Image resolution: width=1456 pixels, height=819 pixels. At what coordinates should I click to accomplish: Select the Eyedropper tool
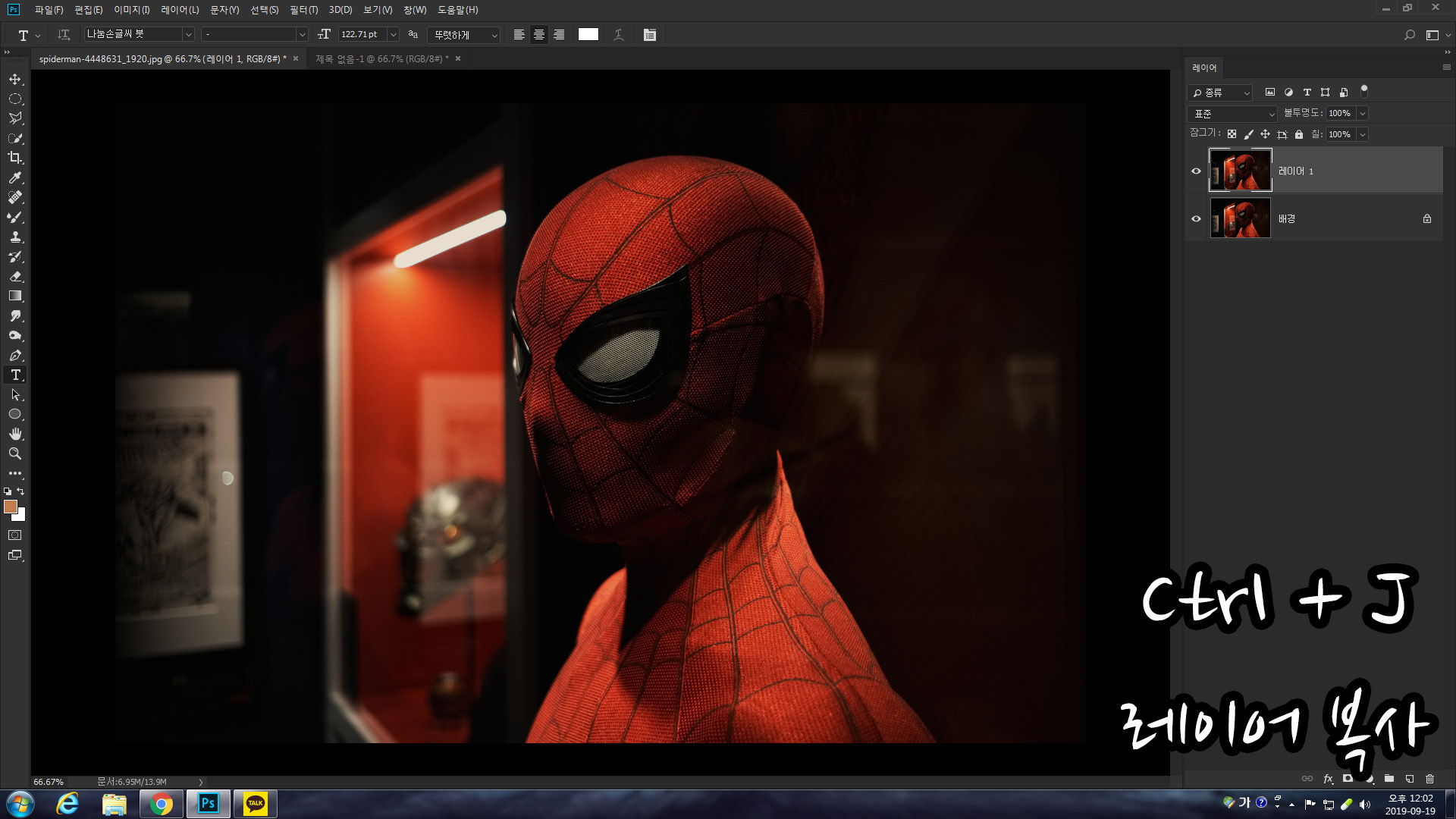(15, 177)
